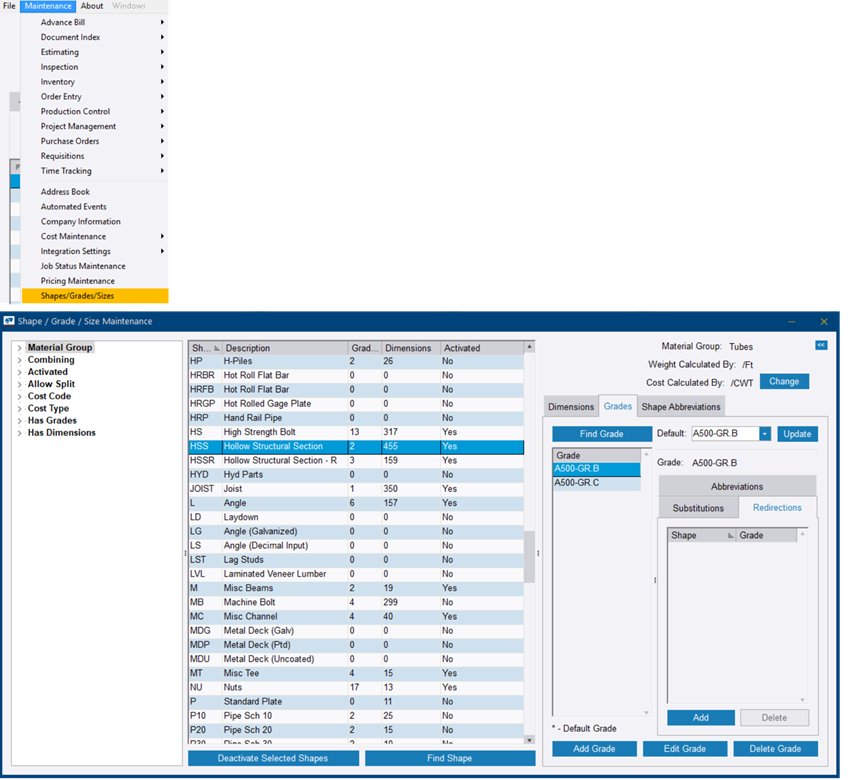The height and width of the screenshot is (780, 850).
Task: Collapse the side panel with the << icon
Action: [821, 345]
